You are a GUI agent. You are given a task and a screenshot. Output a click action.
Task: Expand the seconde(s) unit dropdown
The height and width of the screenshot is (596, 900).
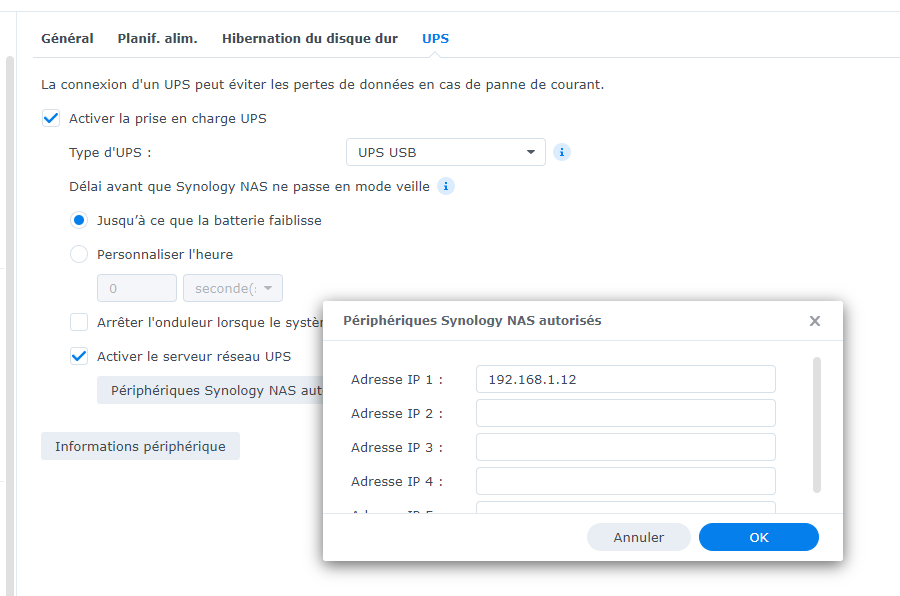point(233,288)
